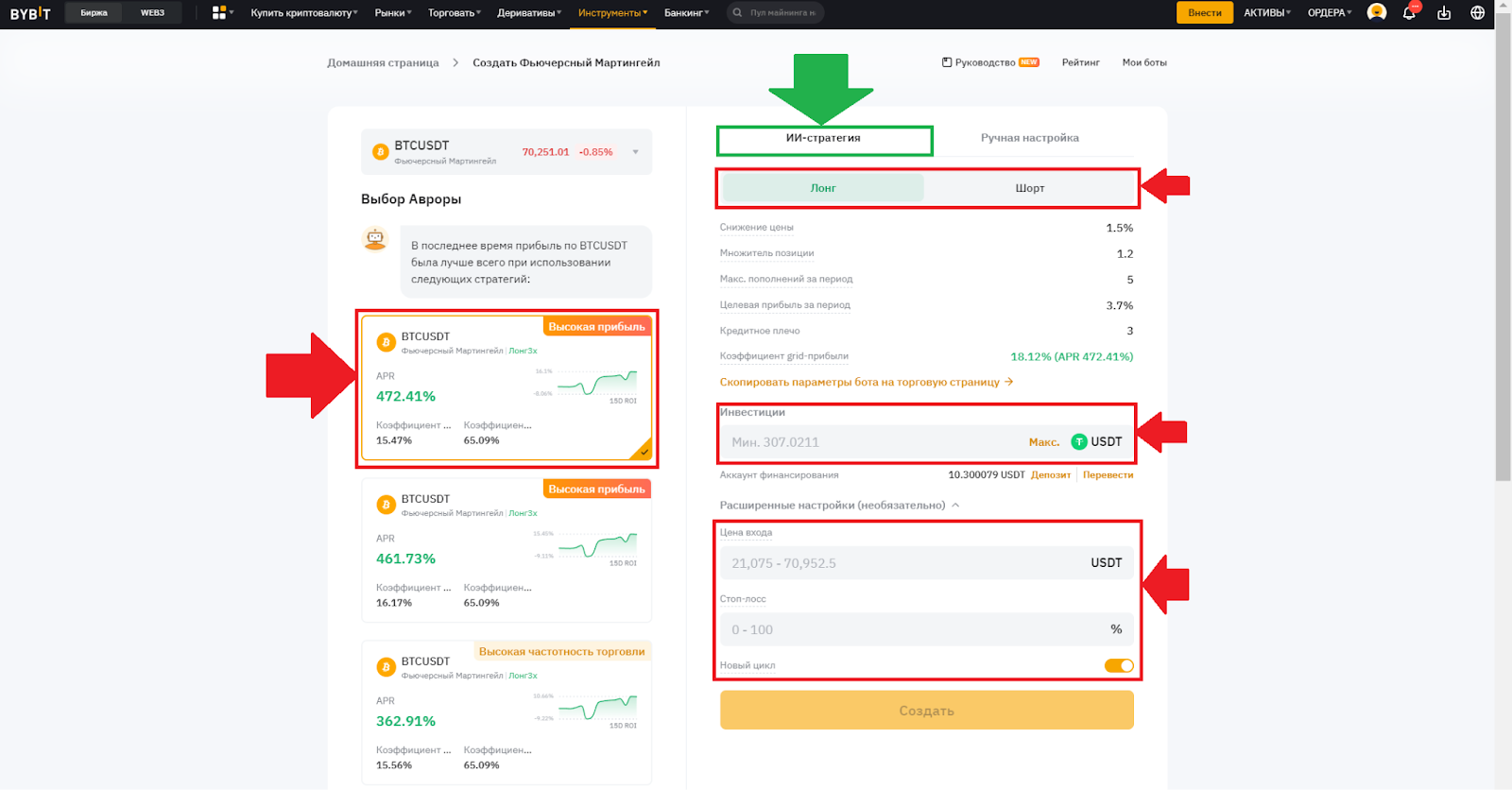Click the search magnifier icon
This screenshot has height=790, width=1512.
click(x=737, y=12)
